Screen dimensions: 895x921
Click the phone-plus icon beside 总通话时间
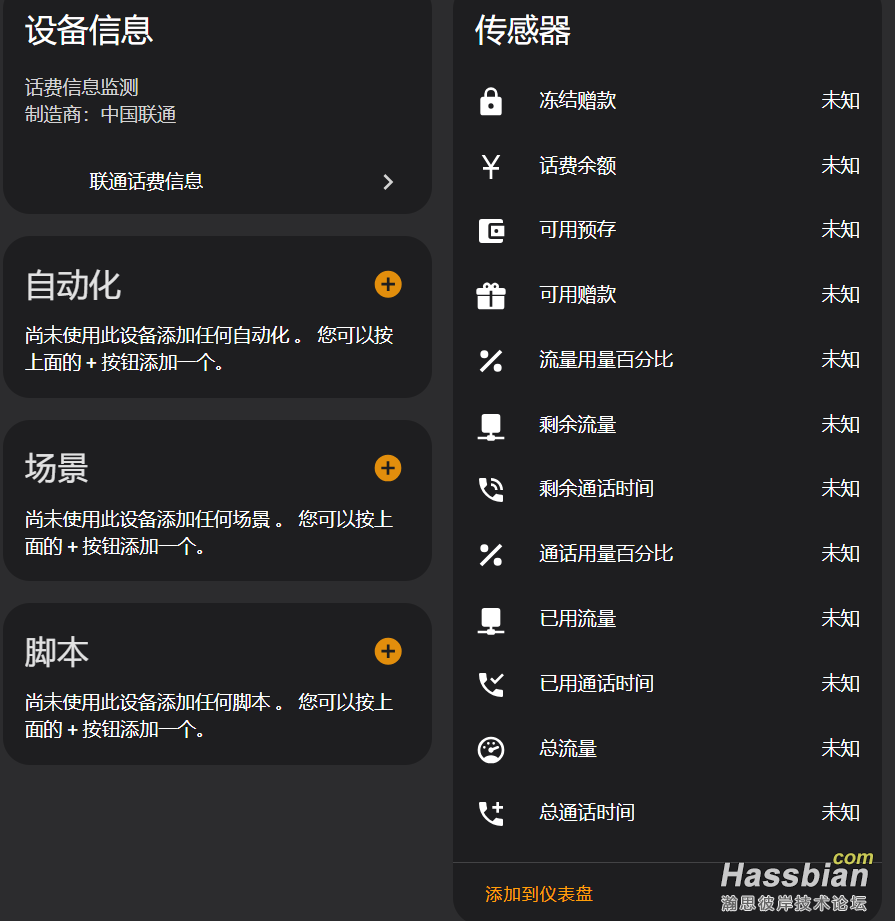[x=491, y=814]
